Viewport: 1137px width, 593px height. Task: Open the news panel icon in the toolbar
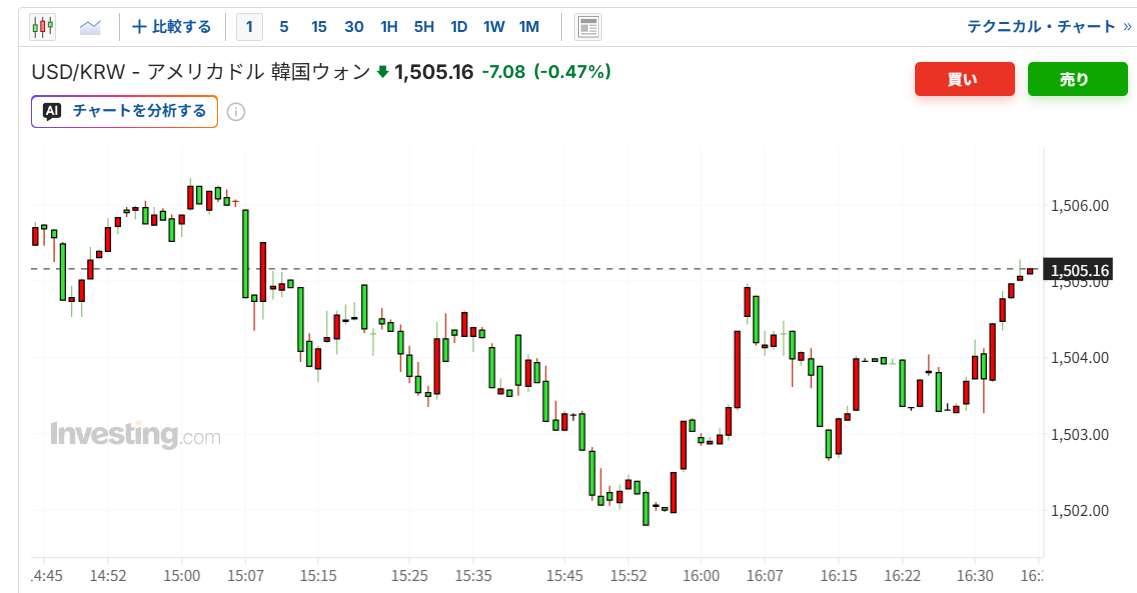588,28
